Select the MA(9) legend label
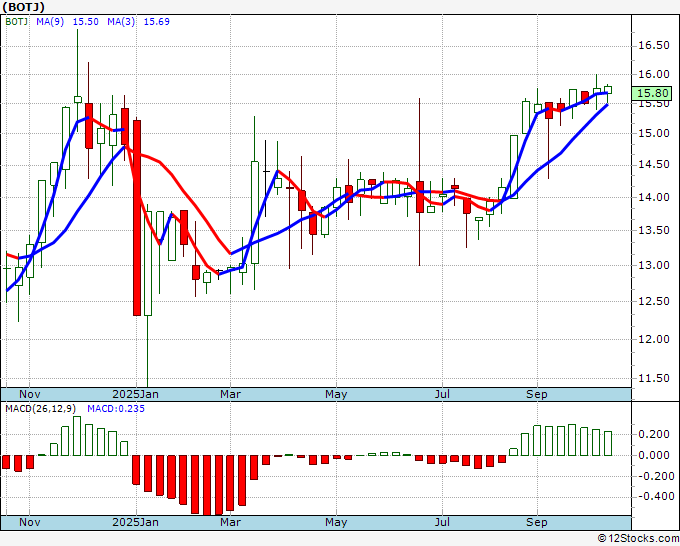Image resolution: width=680 pixels, height=546 pixels. pos(50,22)
